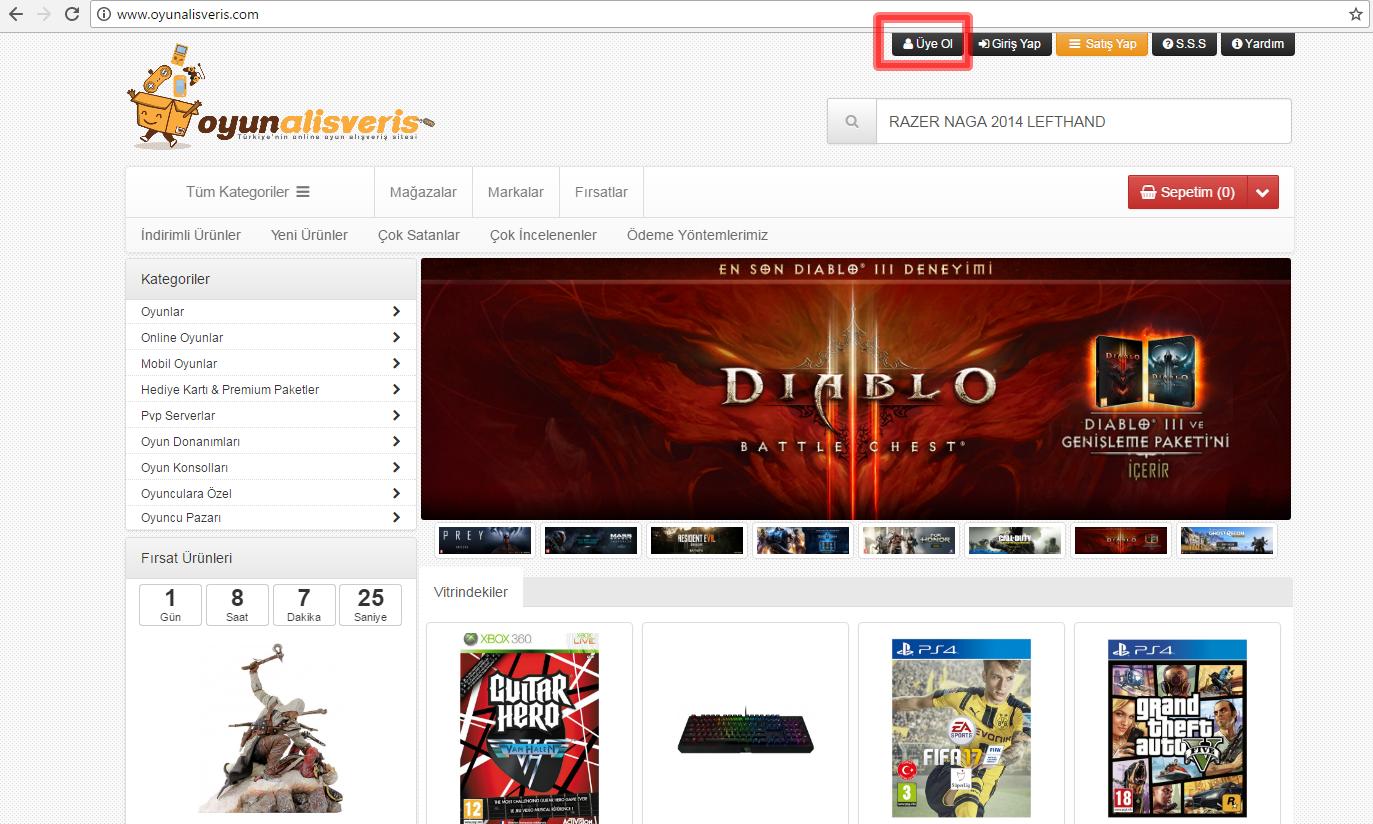Expand the Oyun Konsolları category

coord(271,468)
